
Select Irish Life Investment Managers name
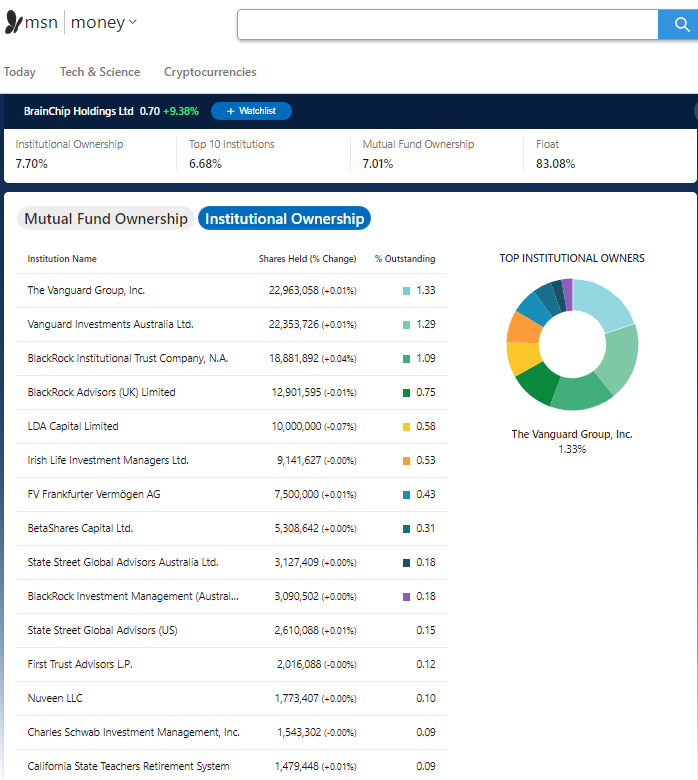pyautogui.click(x=108, y=460)
